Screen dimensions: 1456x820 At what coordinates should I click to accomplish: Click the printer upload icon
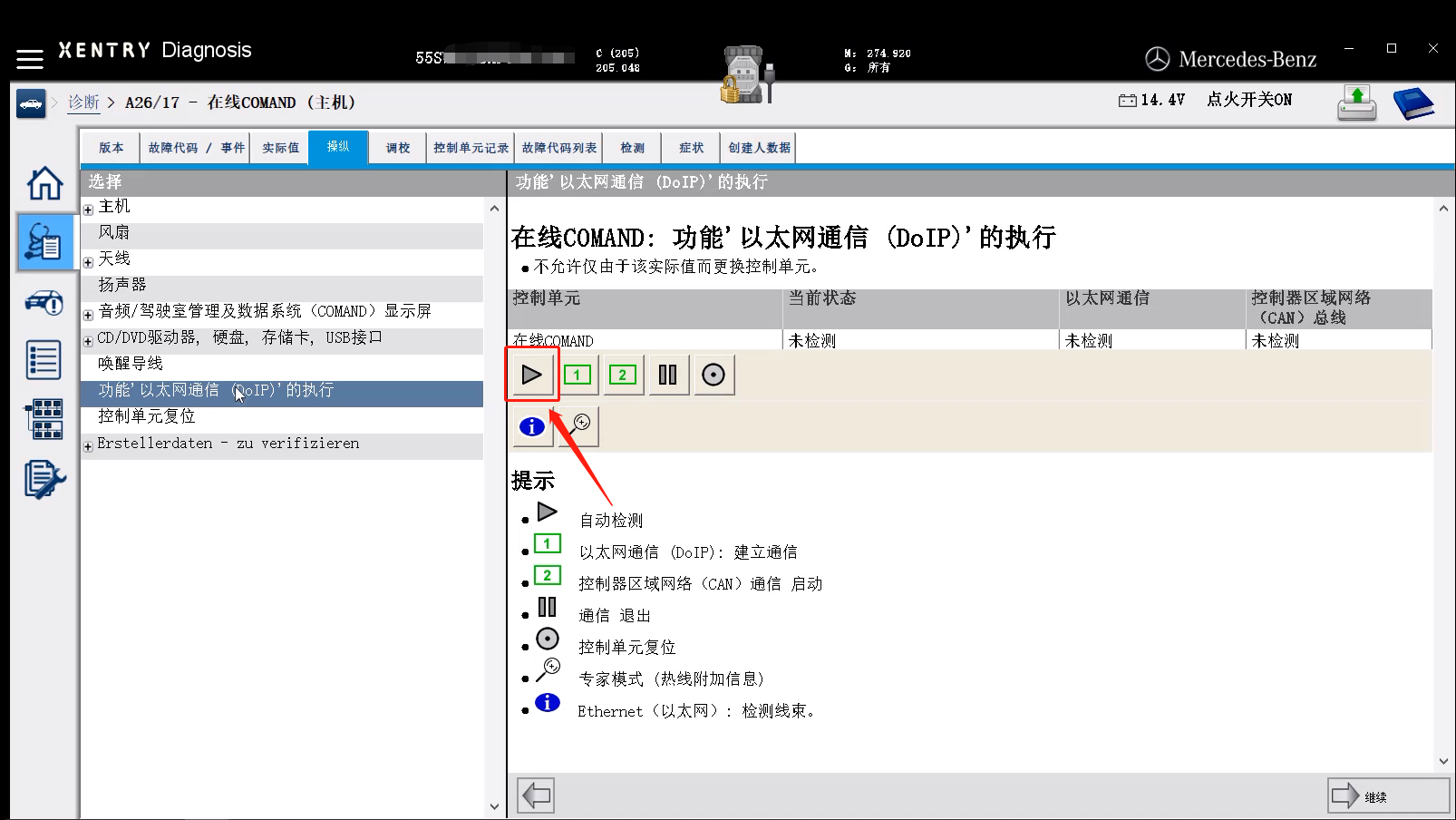coord(1357,102)
